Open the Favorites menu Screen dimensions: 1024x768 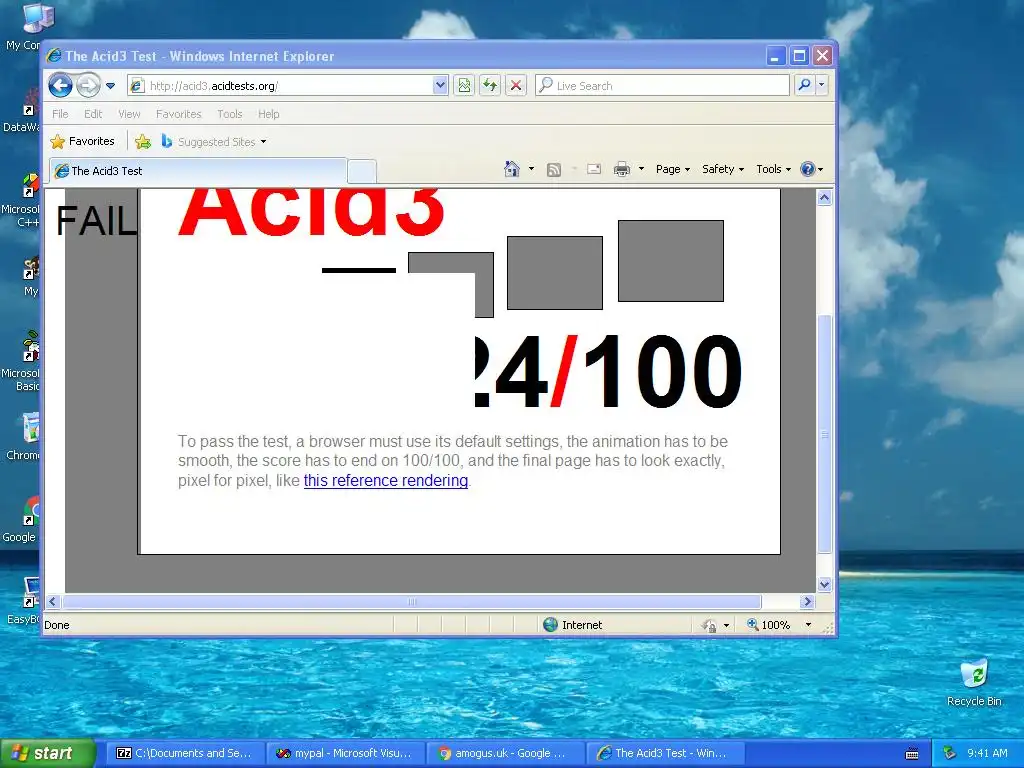coord(178,114)
